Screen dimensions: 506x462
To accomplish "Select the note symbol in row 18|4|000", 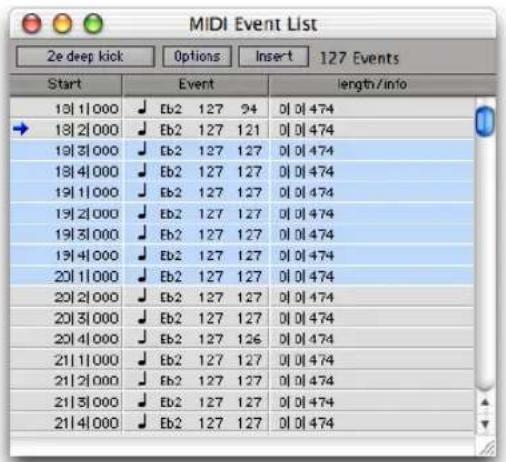I will 142,171.
